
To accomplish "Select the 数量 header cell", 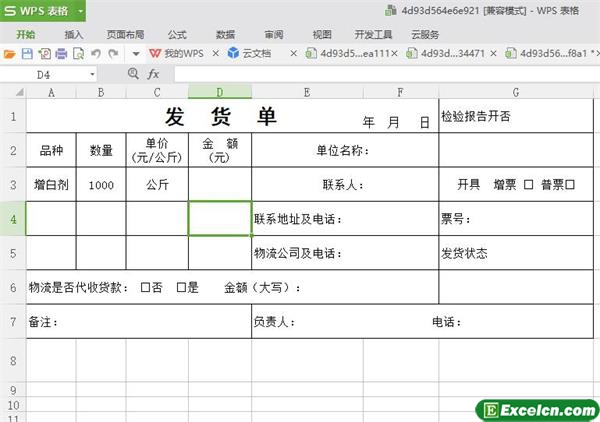I will pyautogui.click(x=101, y=150).
